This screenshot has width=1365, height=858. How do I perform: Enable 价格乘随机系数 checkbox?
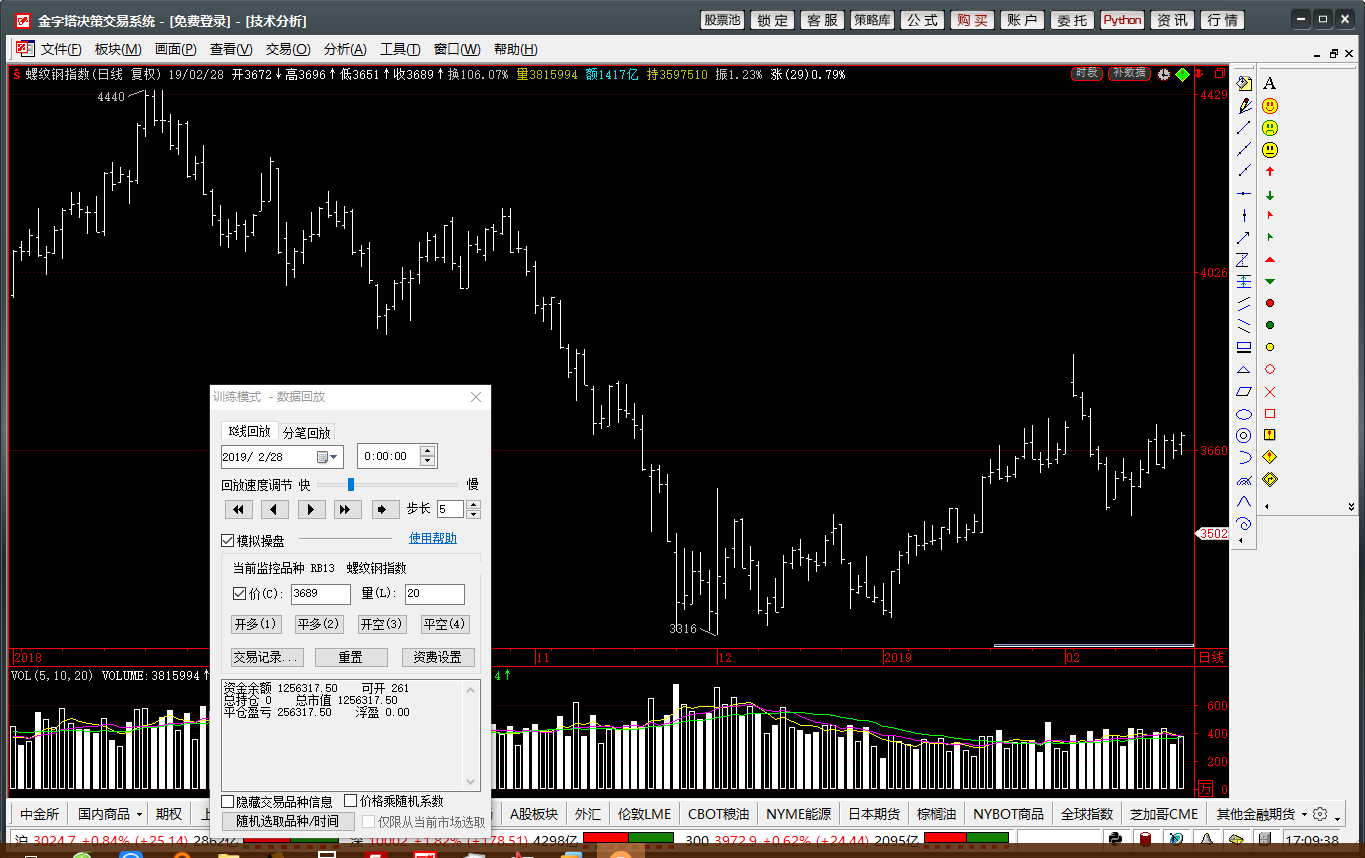click(x=351, y=801)
